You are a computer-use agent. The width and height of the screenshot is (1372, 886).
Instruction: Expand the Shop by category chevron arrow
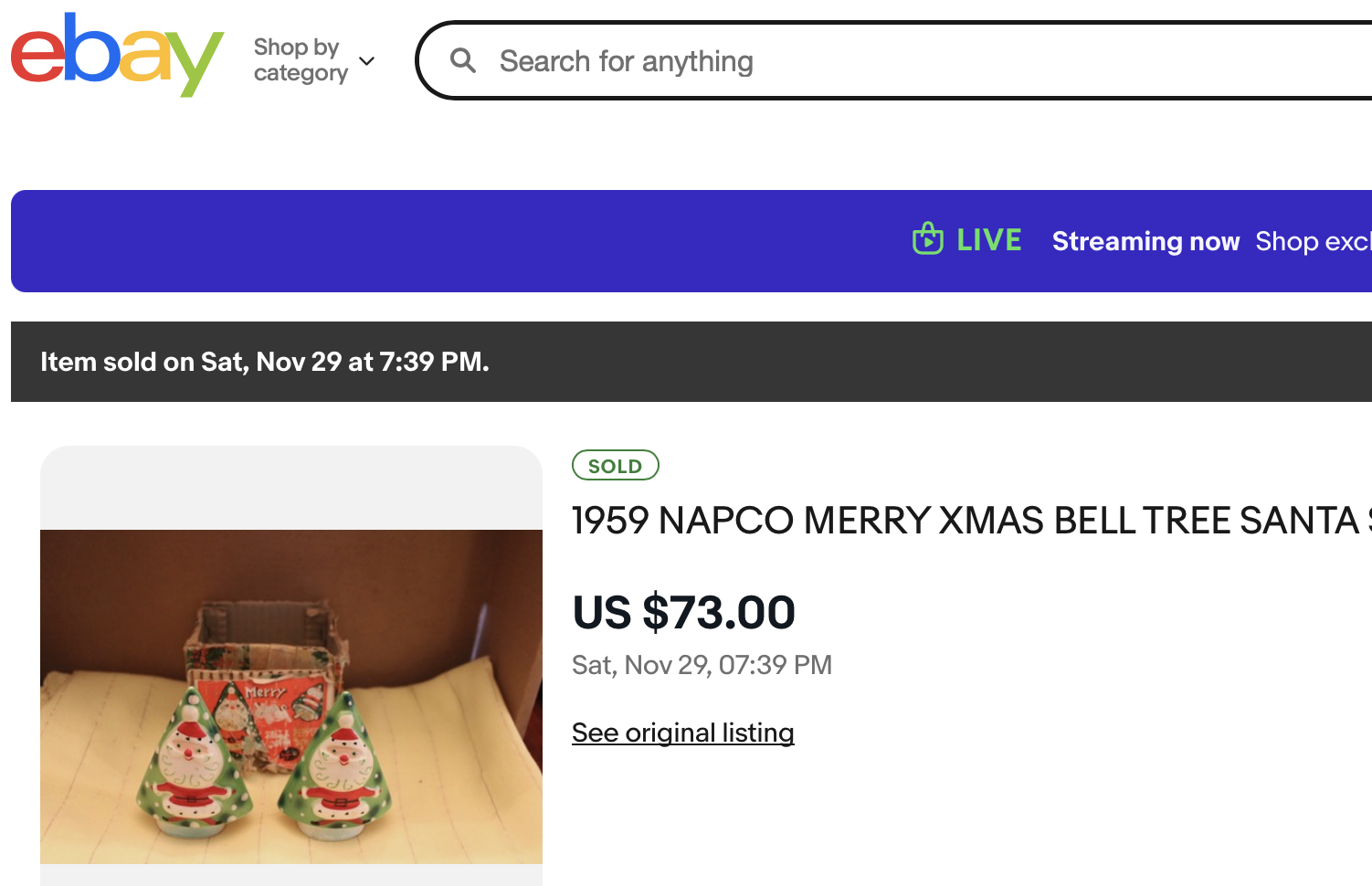(x=367, y=61)
